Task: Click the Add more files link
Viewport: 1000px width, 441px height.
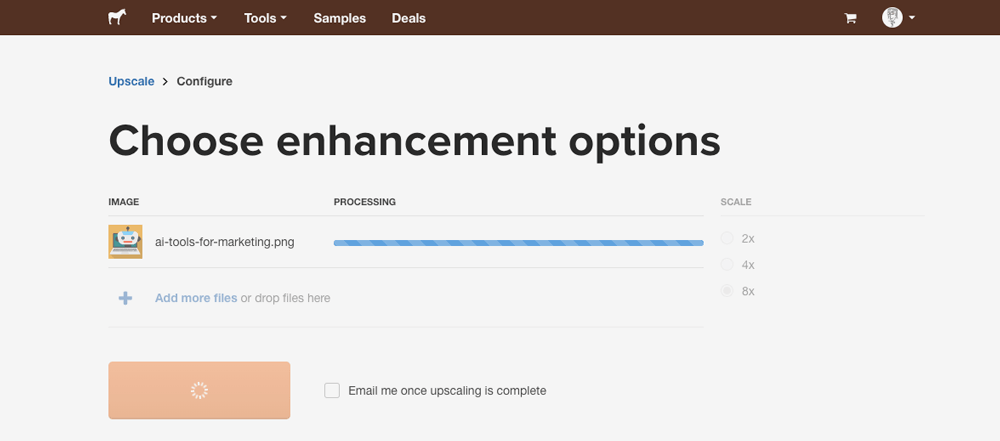Action: [x=196, y=298]
